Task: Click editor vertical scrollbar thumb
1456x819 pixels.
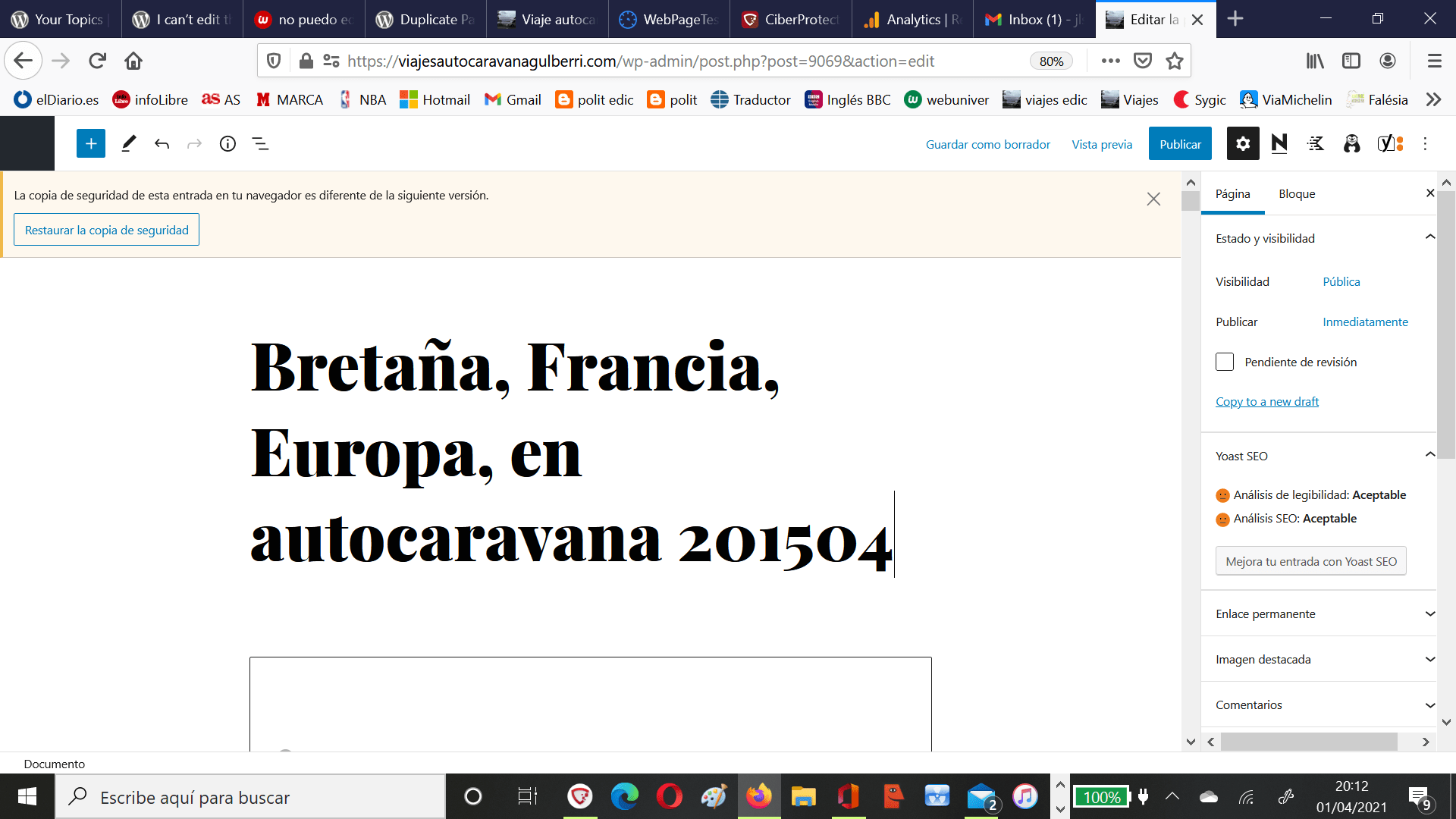Action: pos(1191,201)
